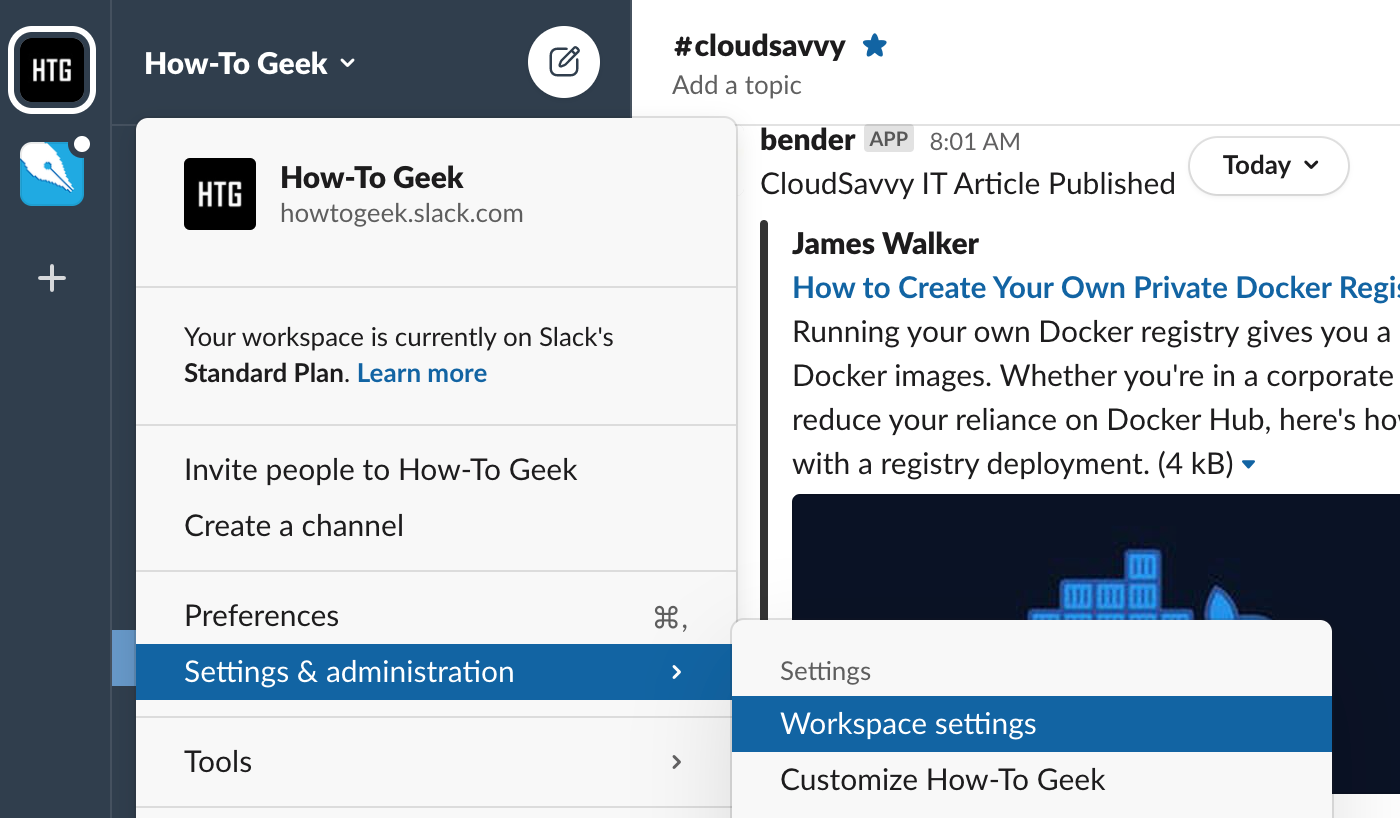Click the CloudSavvy IT Article Published text
This screenshot has width=1400, height=818.
968,184
